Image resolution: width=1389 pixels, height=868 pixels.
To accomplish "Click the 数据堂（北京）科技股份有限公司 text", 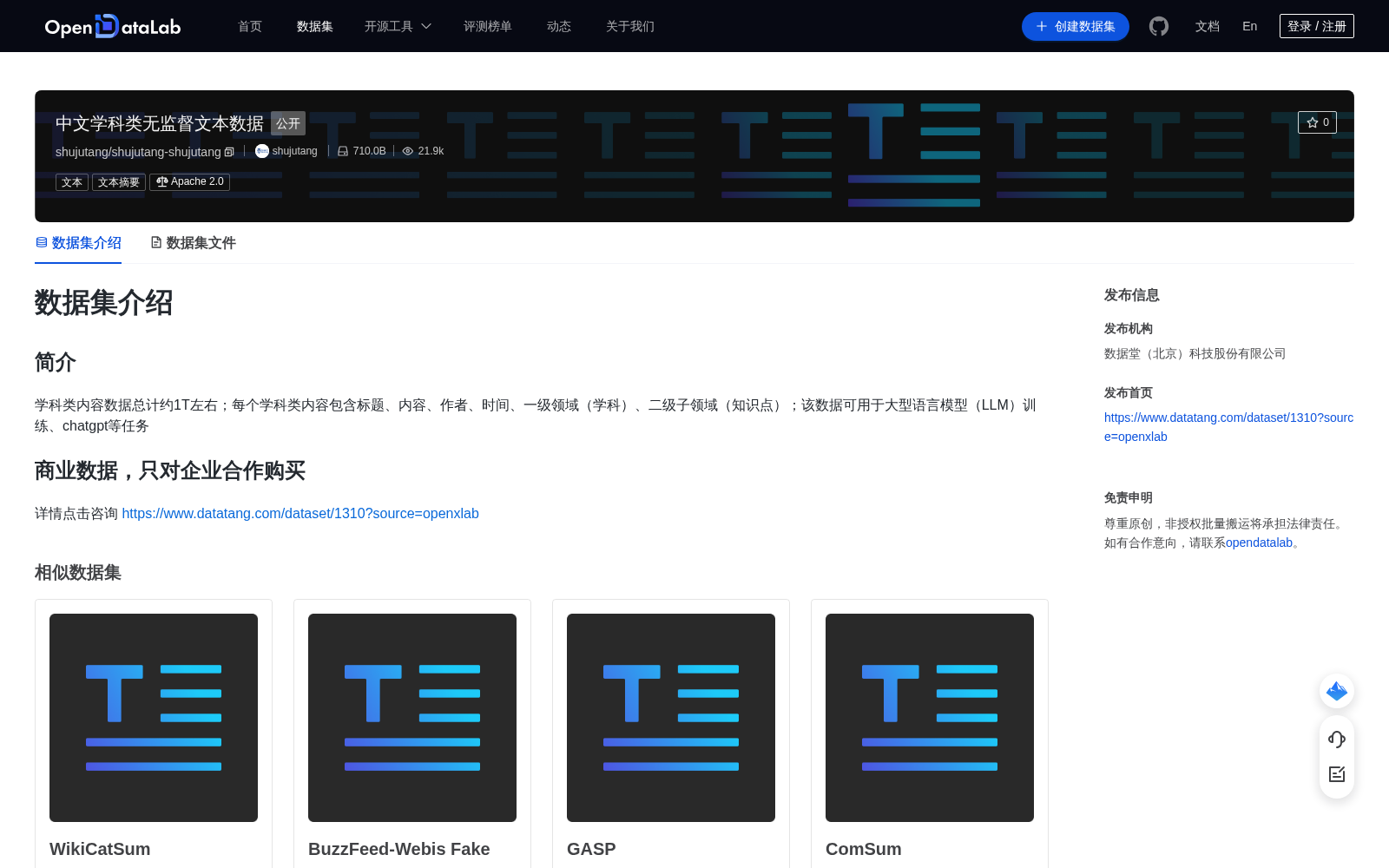I will [1195, 353].
